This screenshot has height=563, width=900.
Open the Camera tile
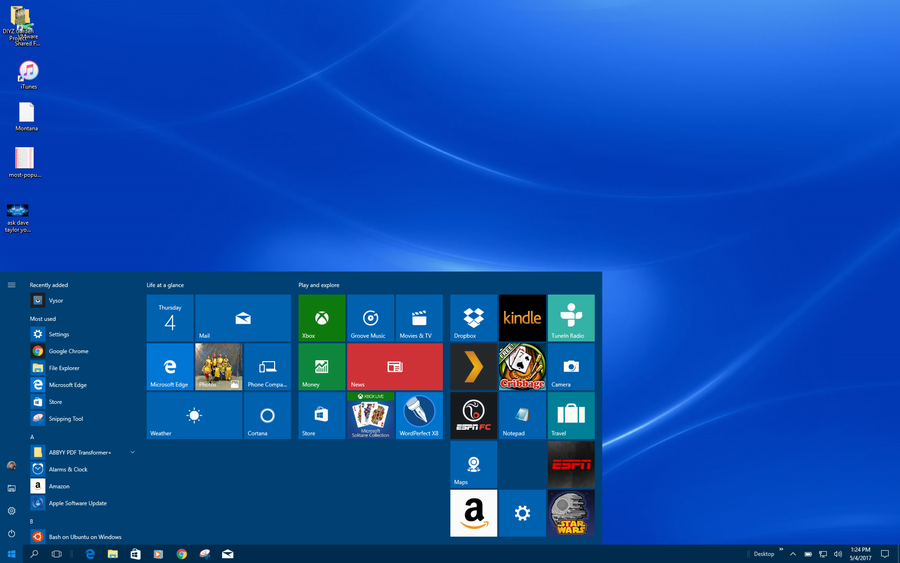(571, 367)
